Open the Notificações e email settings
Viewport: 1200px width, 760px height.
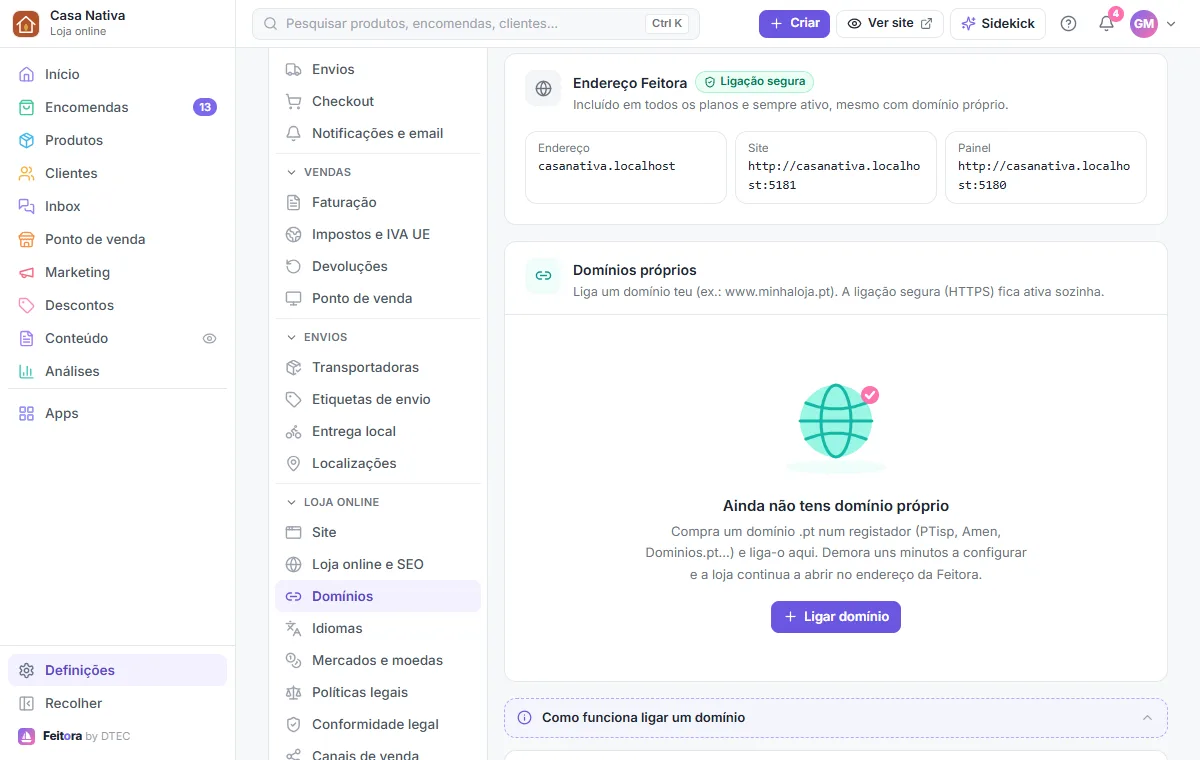(x=378, y=133)
